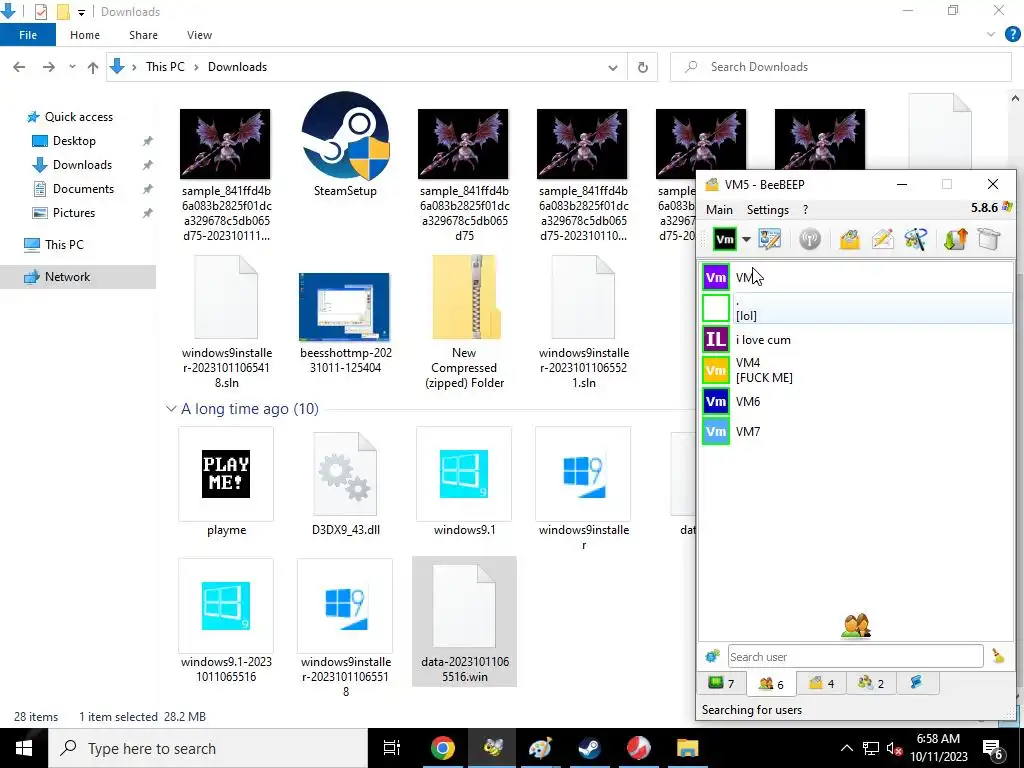Click the Forward arrow in Explorer
Screen dimensions: 1024x768
[48, 67]
